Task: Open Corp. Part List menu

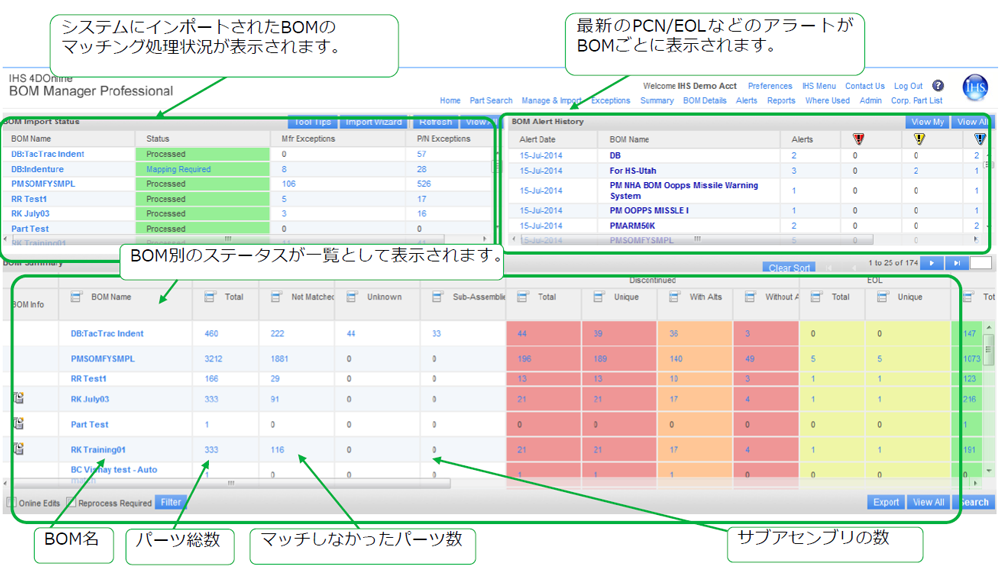Action: pyautogui.click(x=916, y=101)
